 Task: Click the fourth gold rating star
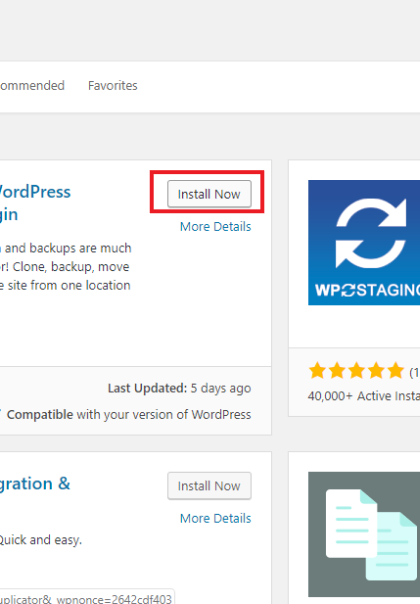pyautogui.click(x=376, y=371)
